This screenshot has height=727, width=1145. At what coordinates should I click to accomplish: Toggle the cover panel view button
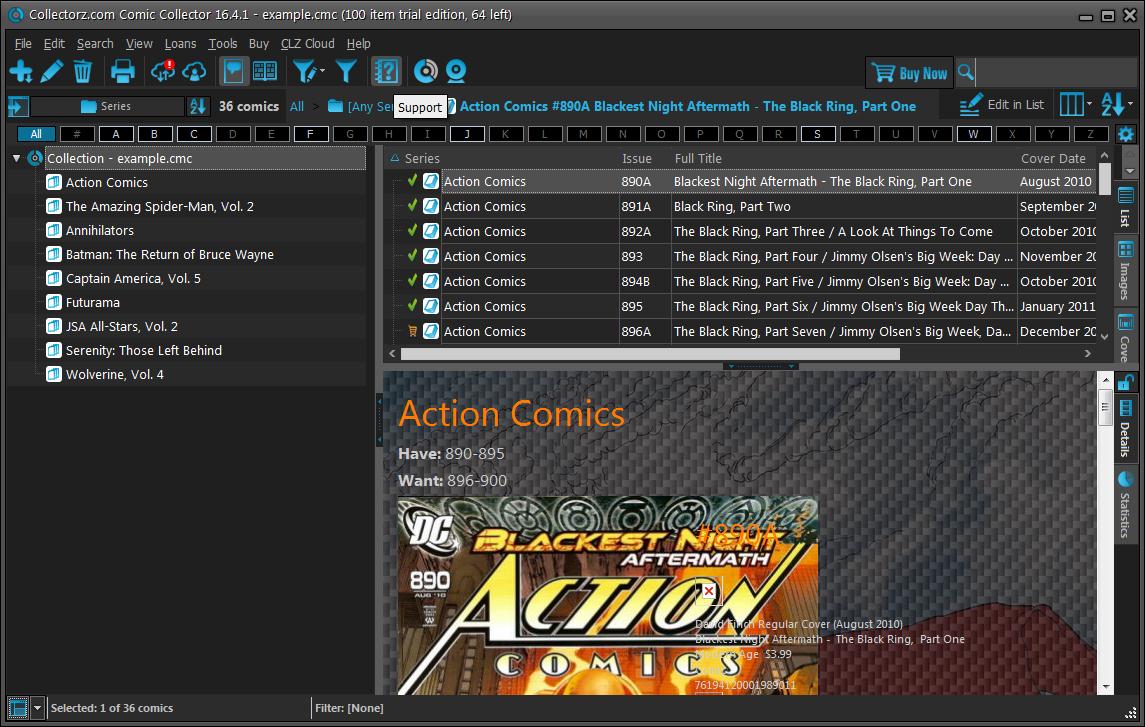coord(231,70)
